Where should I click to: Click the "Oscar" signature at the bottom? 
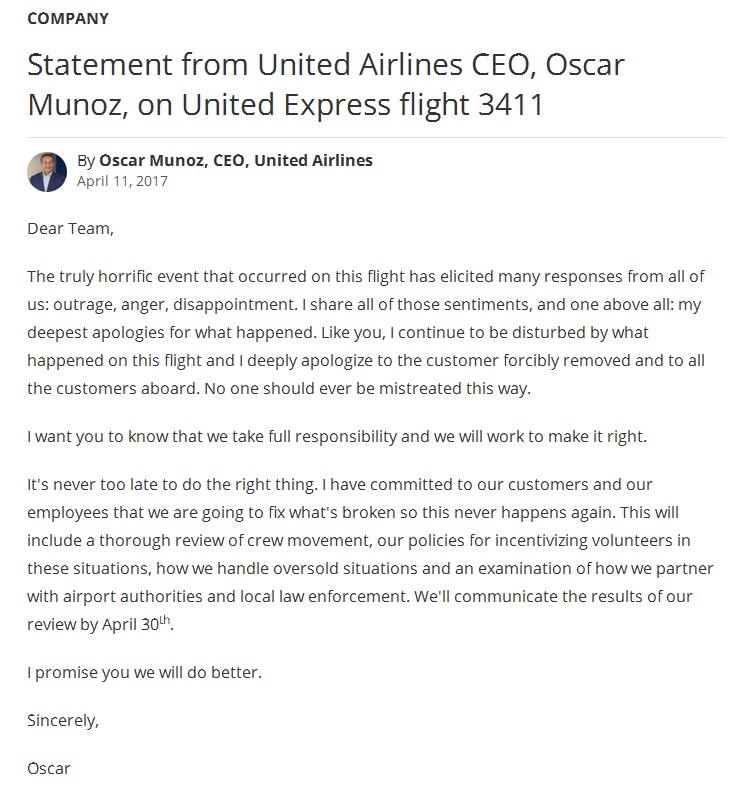point(49,769)
